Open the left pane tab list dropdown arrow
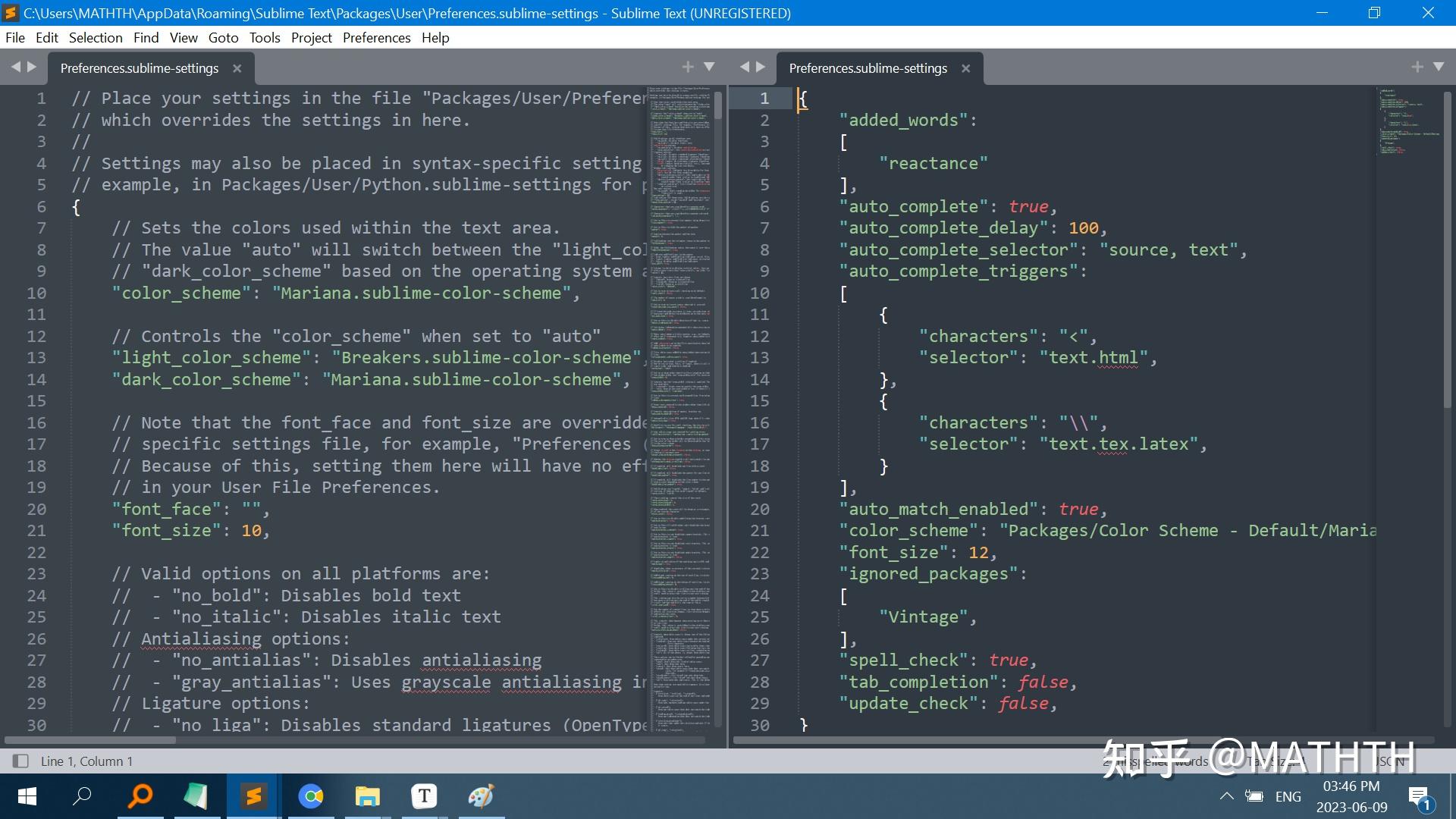This screenshot has height=819, width=1456. (709, 67)
